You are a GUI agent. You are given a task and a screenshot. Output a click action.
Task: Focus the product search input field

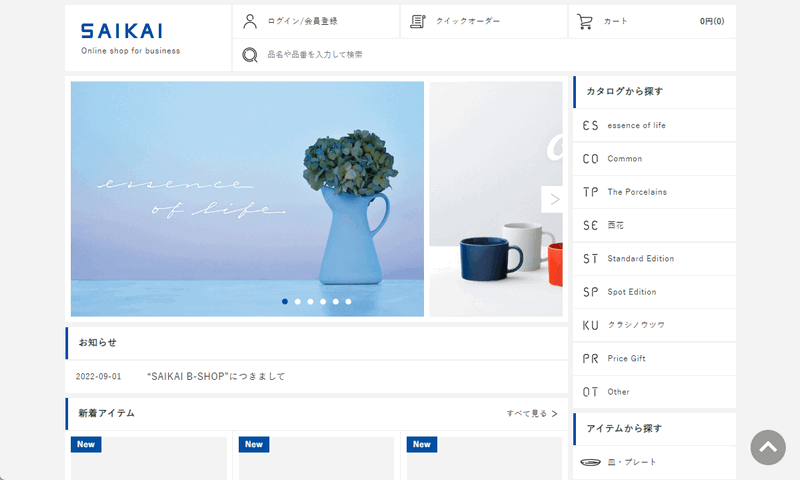pyautogui.click(x=484, y=55)
